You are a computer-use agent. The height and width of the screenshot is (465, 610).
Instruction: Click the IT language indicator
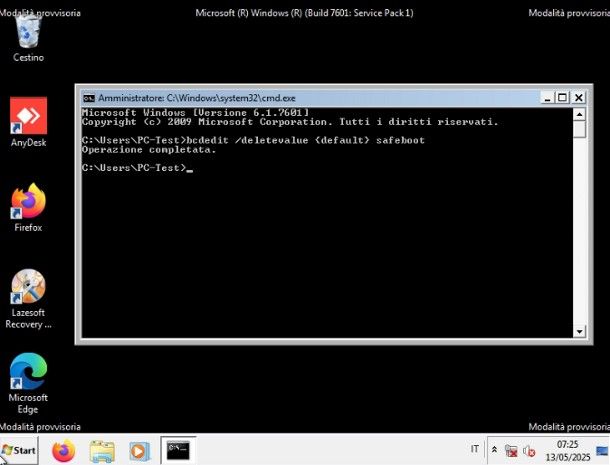point(474,449)
